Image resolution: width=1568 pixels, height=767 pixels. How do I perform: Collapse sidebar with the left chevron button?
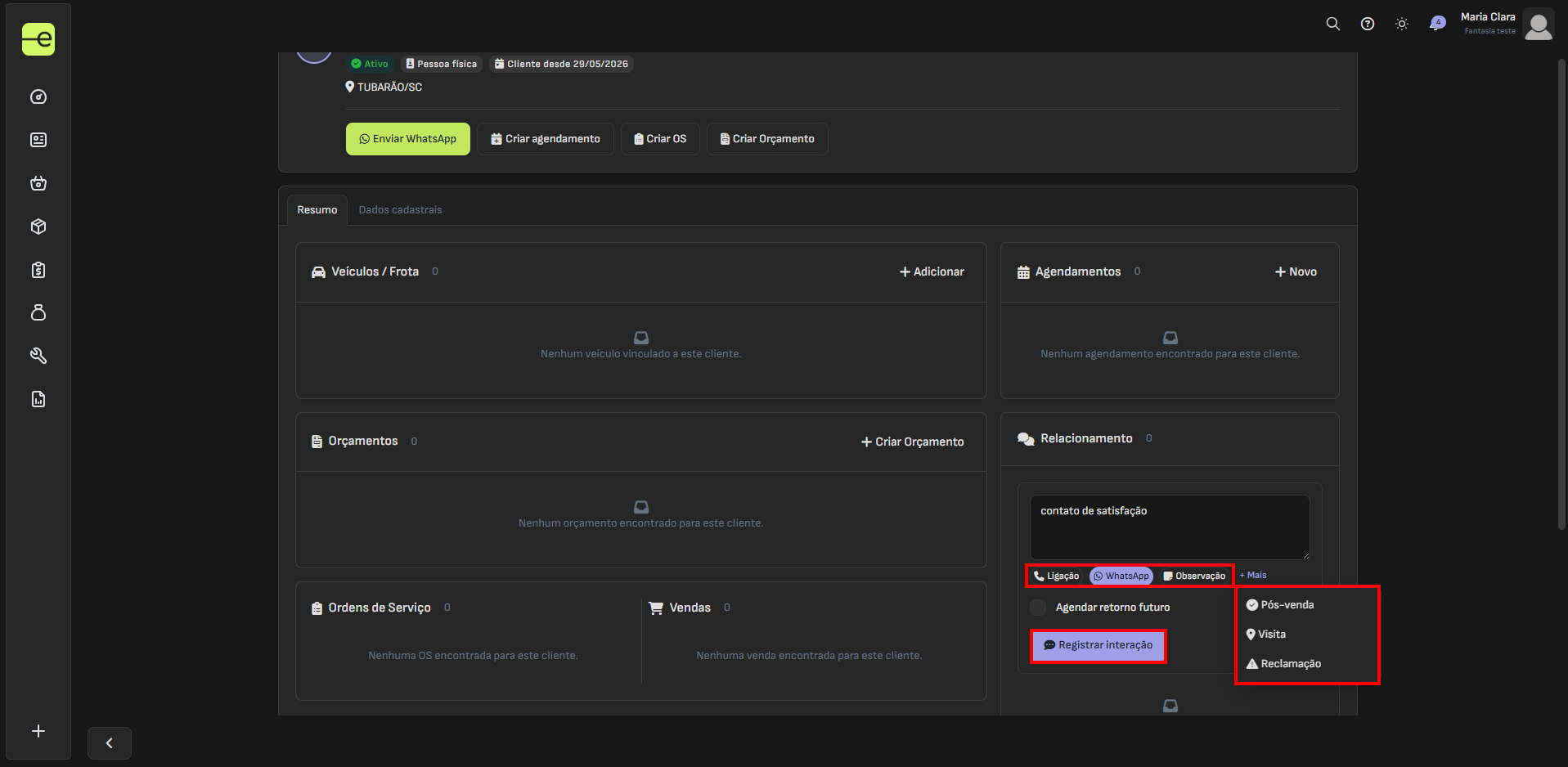point(110,743)
